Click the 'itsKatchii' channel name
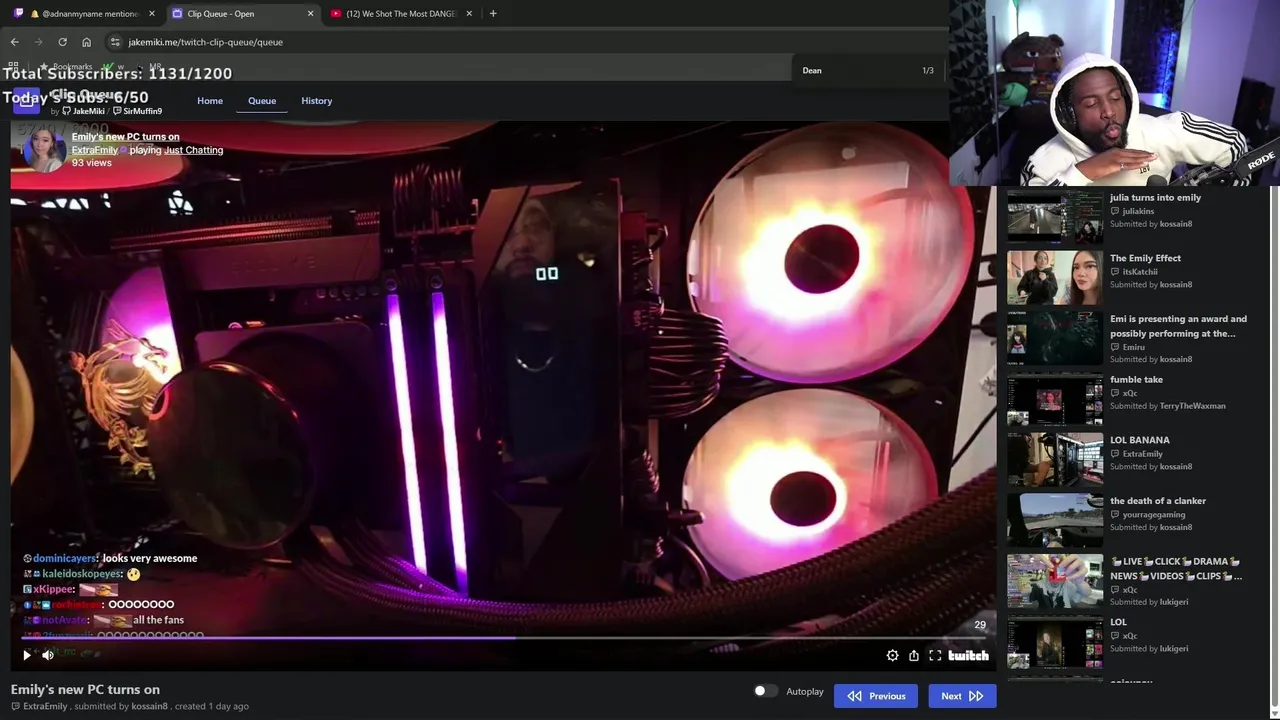1280x720 pixels. [x=1140, y=272]
